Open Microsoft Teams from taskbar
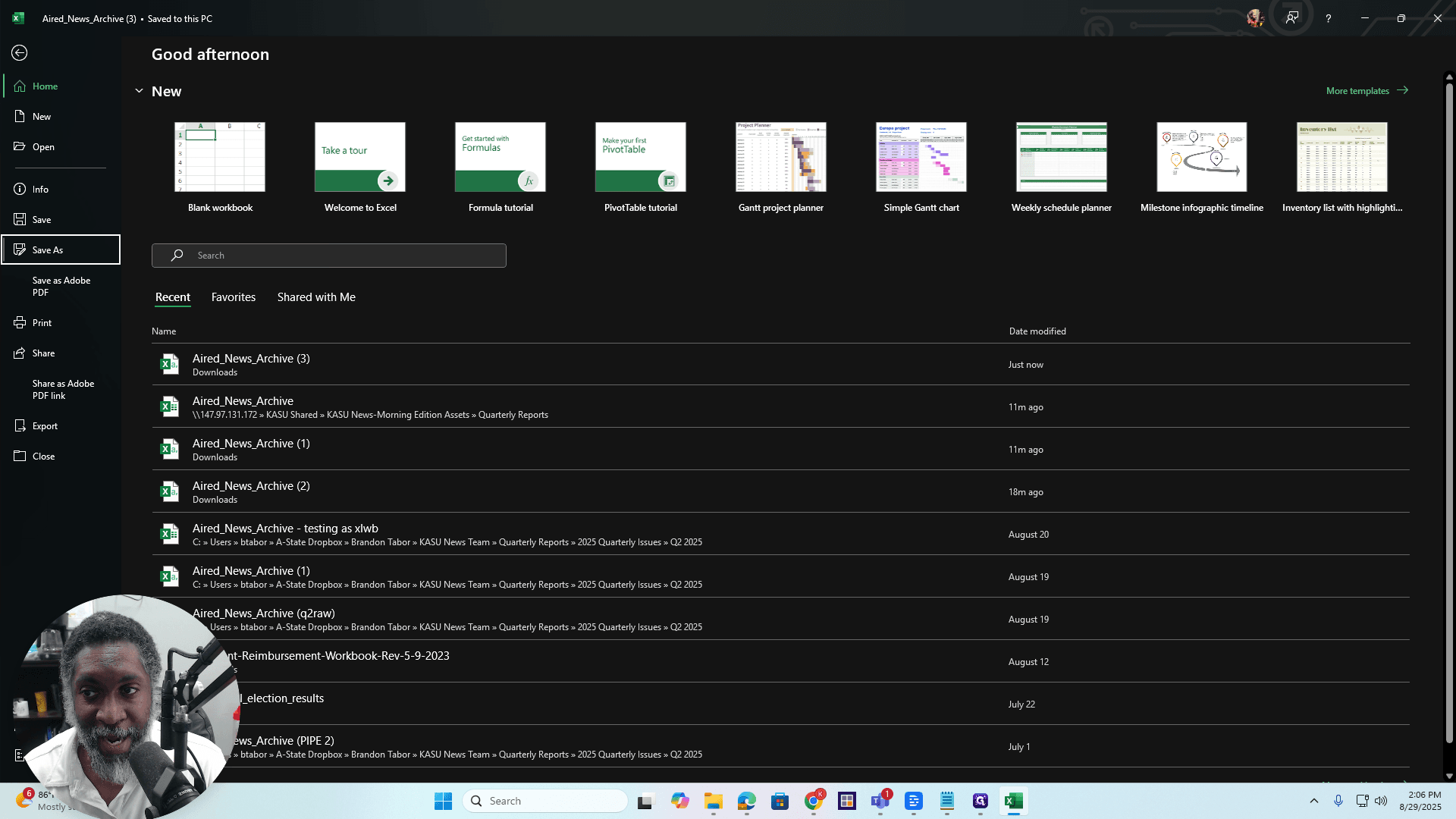Screen dimensions: 1456x819 tap(880, 801)
